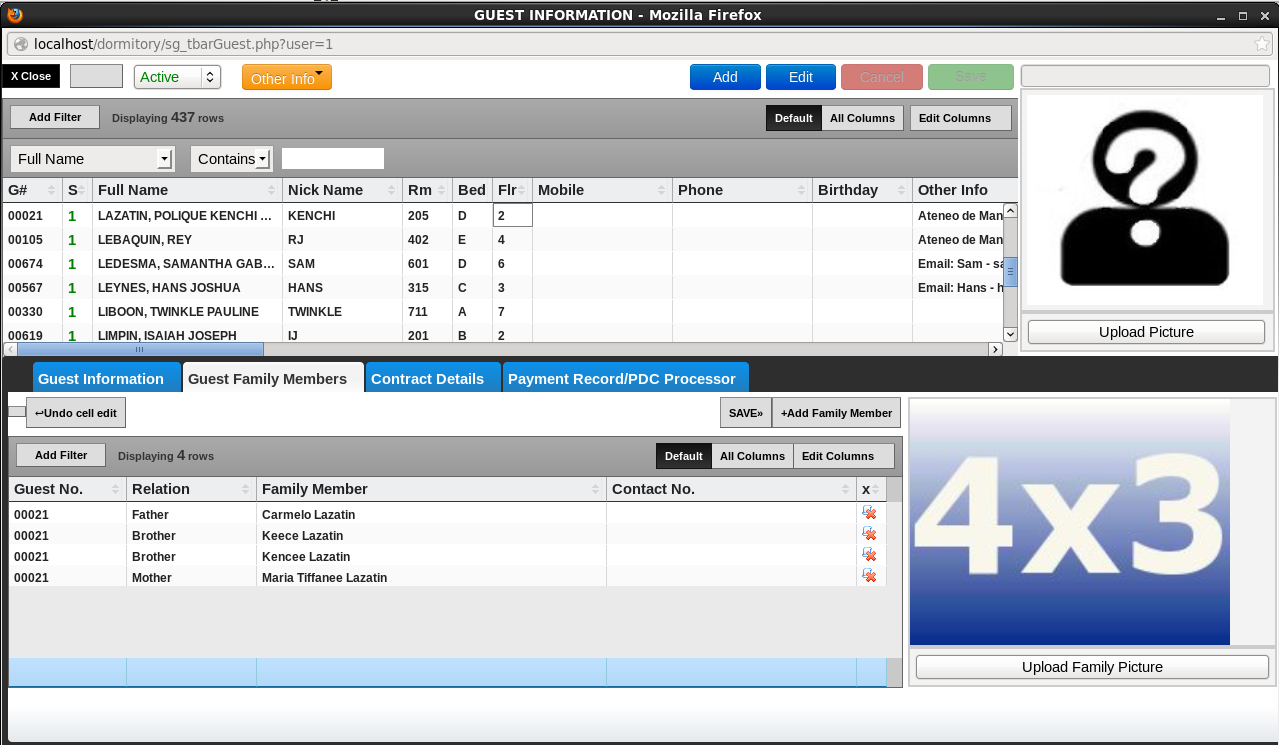Delete the Father Carmelo Lazatin row
This screenshot has height=745, width=1279.
tap(869, 513)
